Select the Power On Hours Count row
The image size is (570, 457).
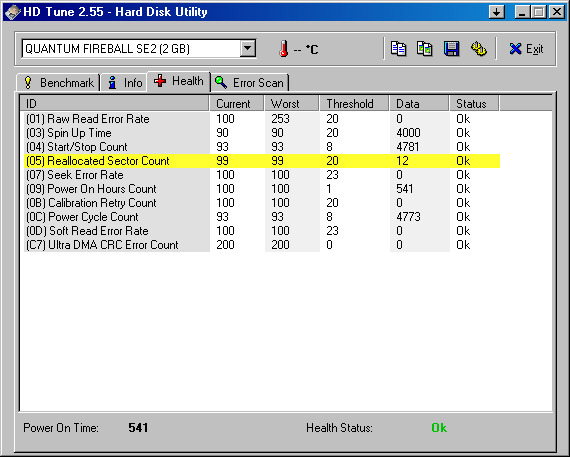coord(262,189)
